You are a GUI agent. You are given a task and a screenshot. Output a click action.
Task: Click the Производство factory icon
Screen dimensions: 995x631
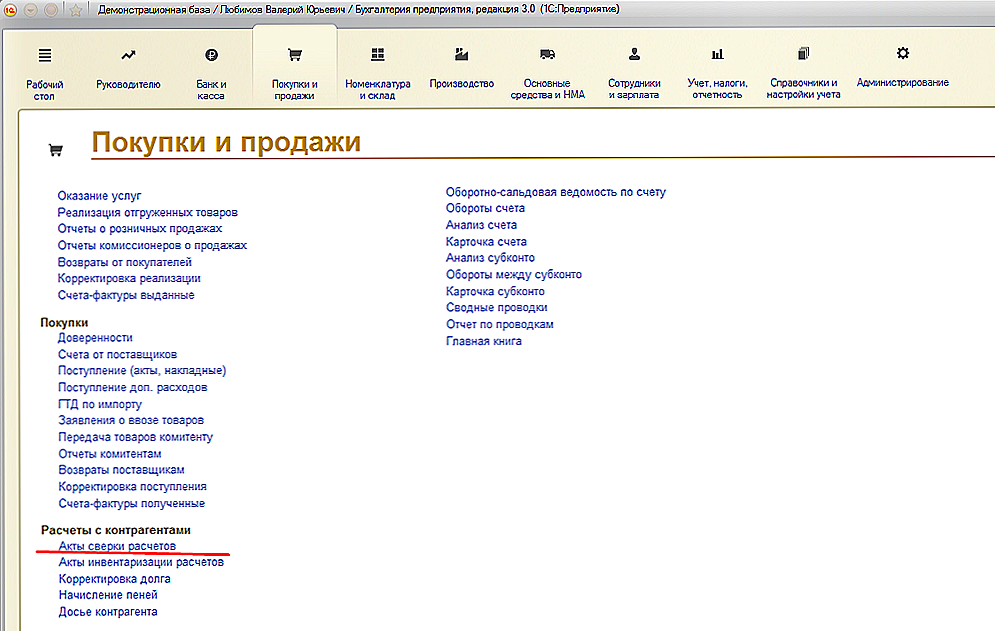coord(461,54)
